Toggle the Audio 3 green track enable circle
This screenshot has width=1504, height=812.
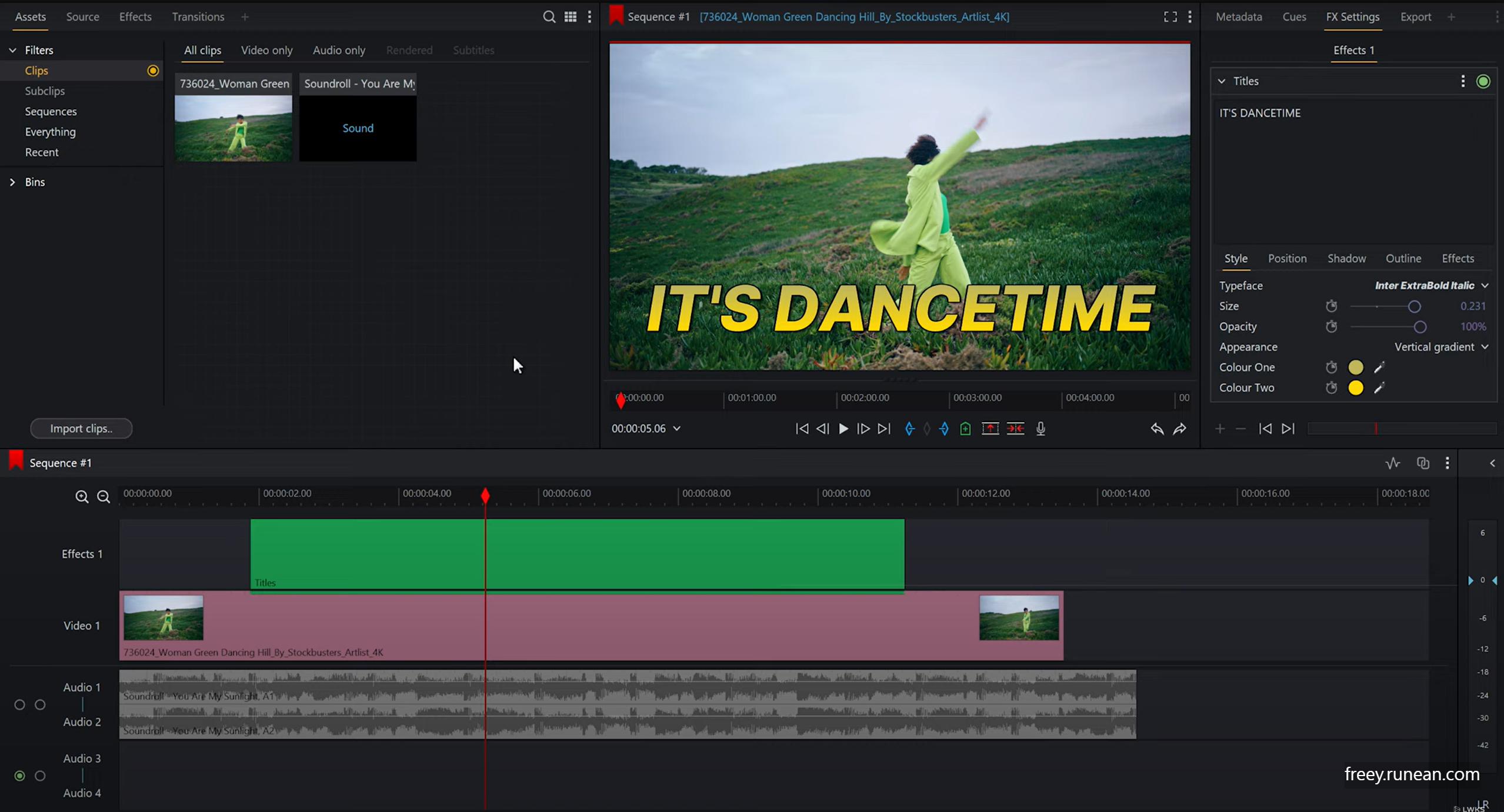19,776
